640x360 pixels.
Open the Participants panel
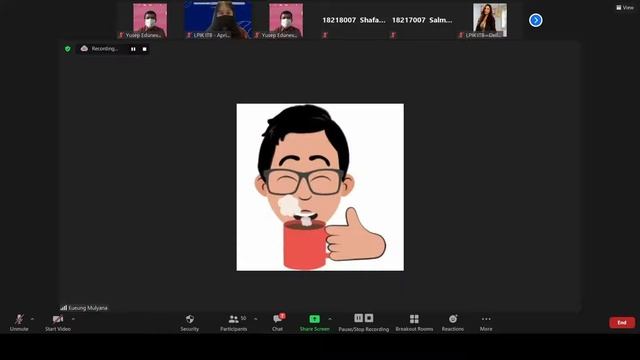(x=233, y=322)
